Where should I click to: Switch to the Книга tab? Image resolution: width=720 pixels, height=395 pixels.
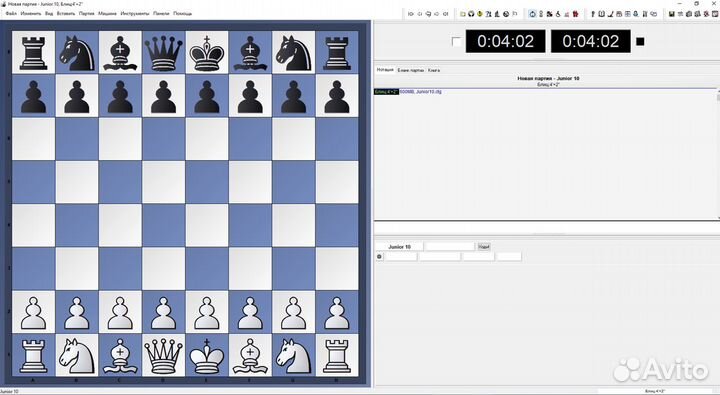pos(434,70)
